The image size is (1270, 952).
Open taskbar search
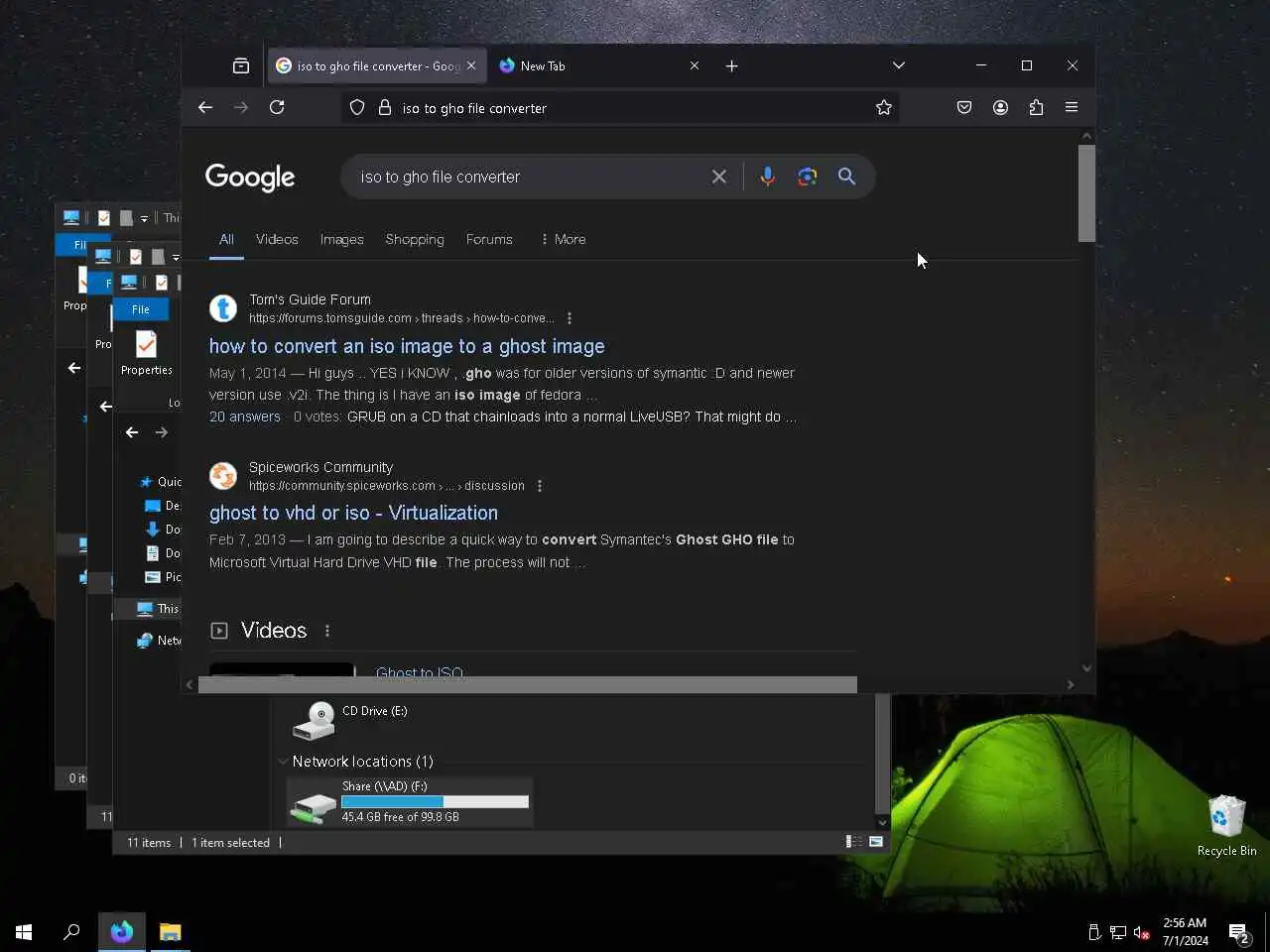click(x=71, y=932)
